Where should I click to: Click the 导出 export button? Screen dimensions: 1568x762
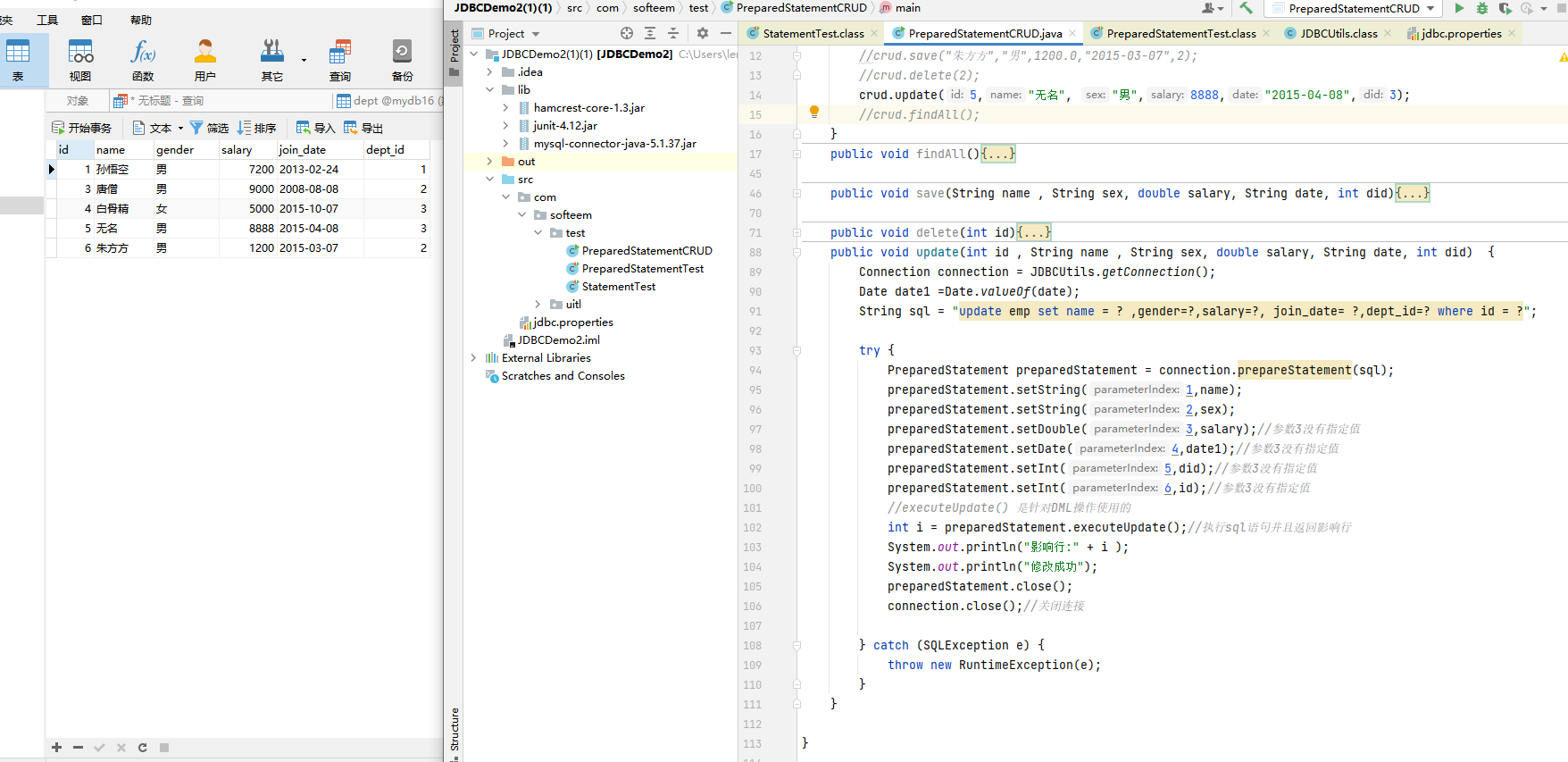[363, 129]
